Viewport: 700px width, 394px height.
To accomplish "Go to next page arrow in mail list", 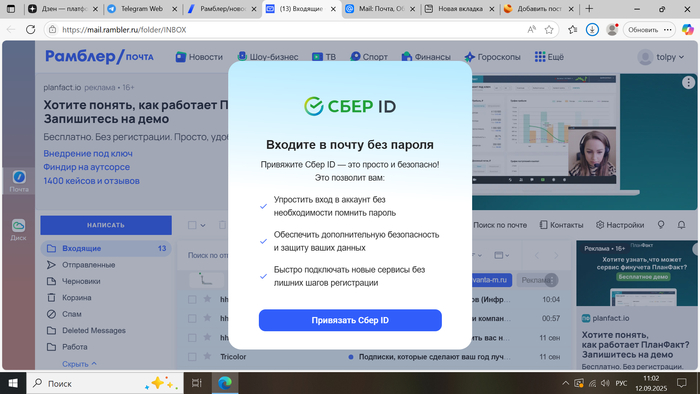I will point(556,256).
